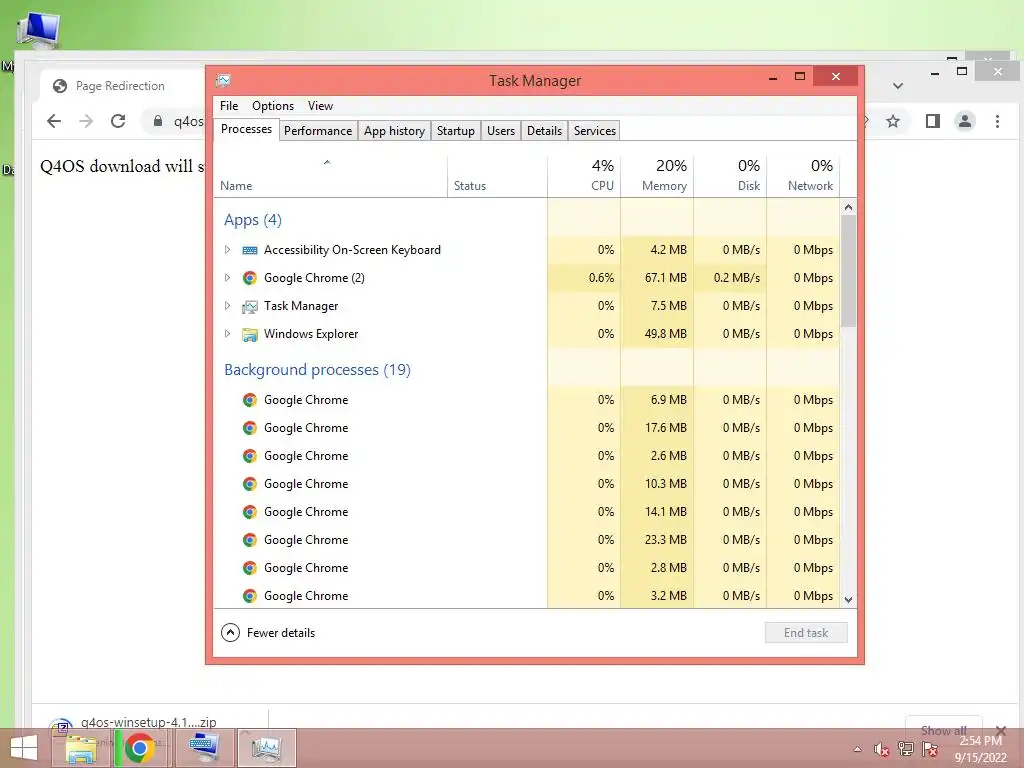Click the address bar lock icon
The height and width of the screenshot is (768, 1024).
click(157, 121)
